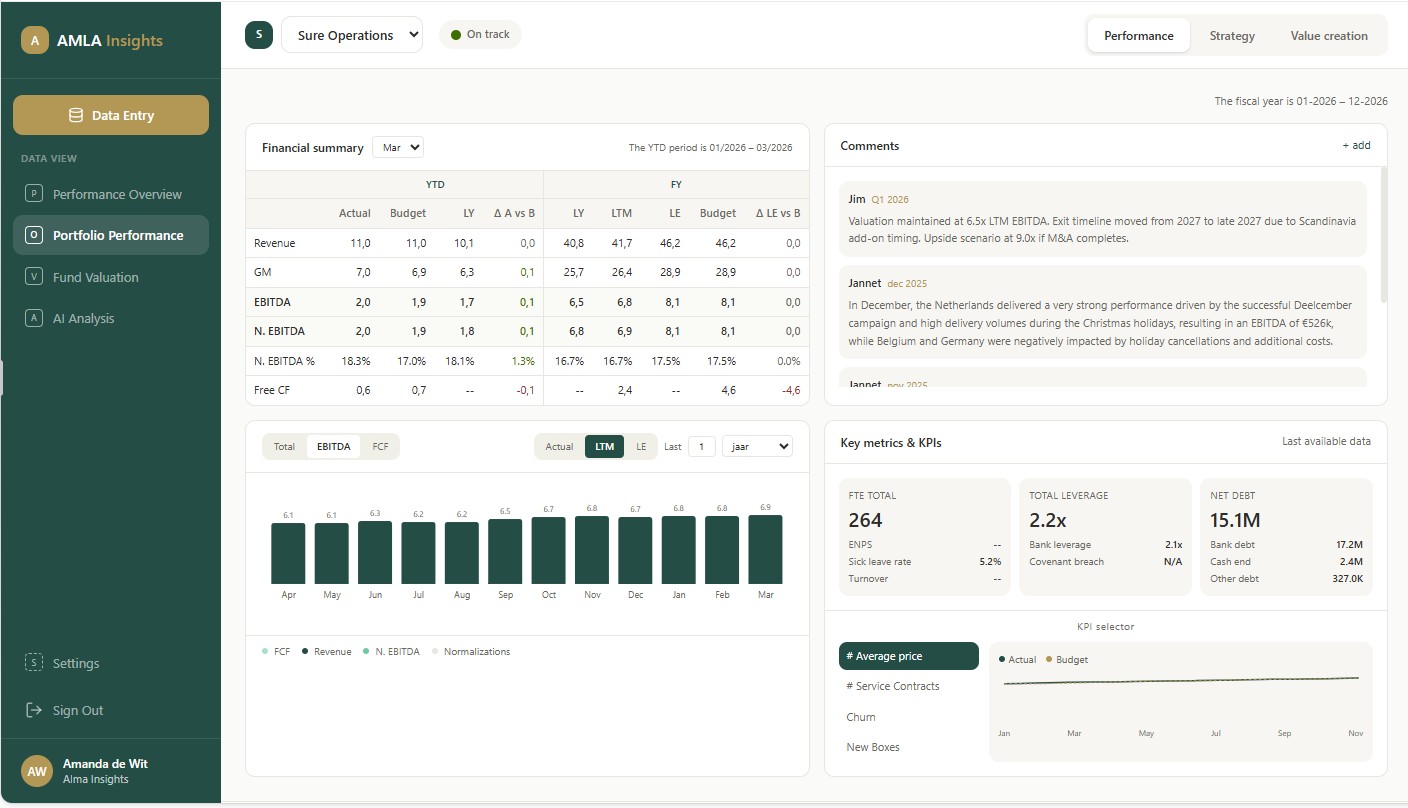Open the jaar period dropdown
The image size is (1408, 808).
tap(757, 447)
